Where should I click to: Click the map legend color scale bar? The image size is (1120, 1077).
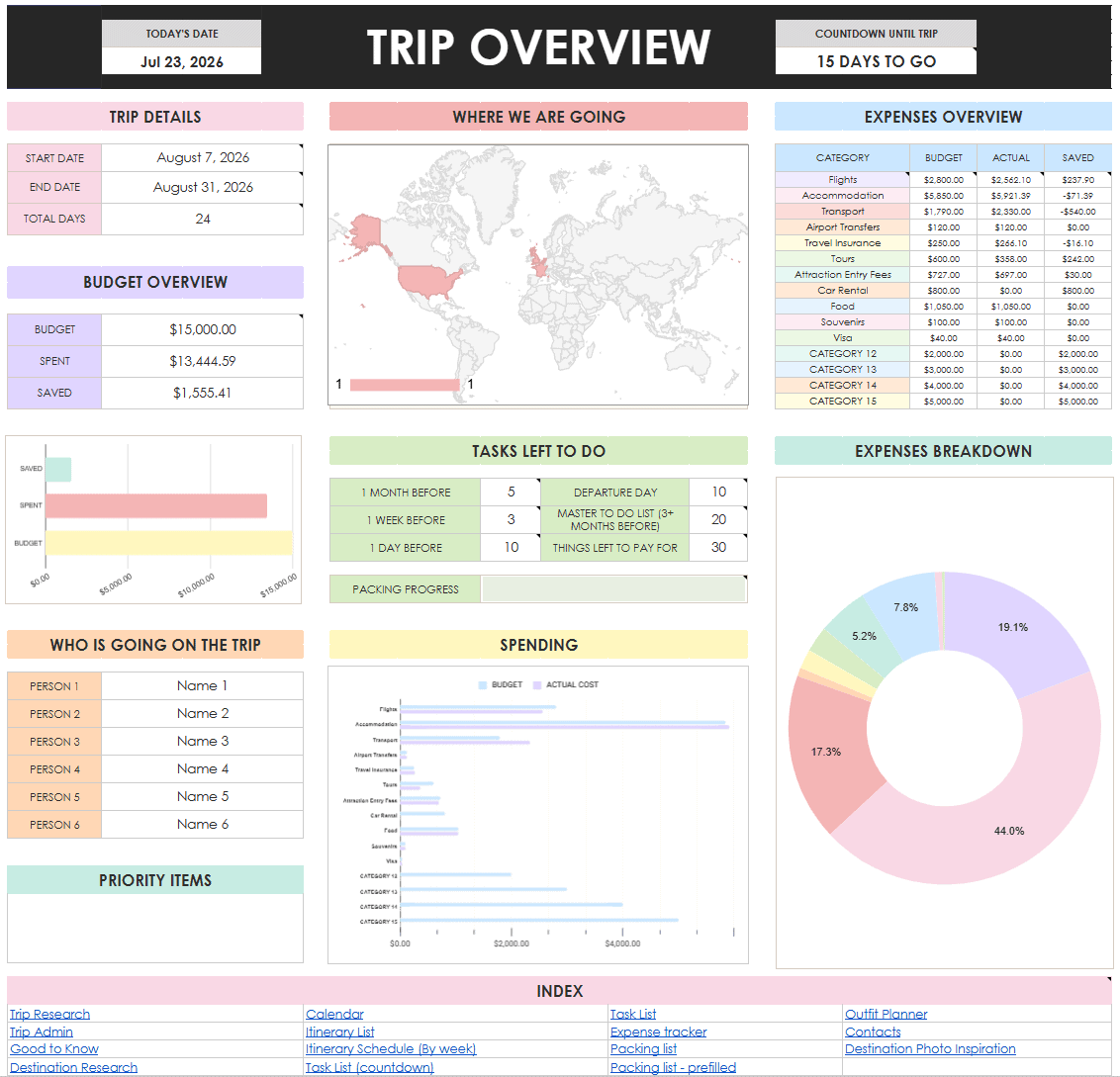[405, 385]
